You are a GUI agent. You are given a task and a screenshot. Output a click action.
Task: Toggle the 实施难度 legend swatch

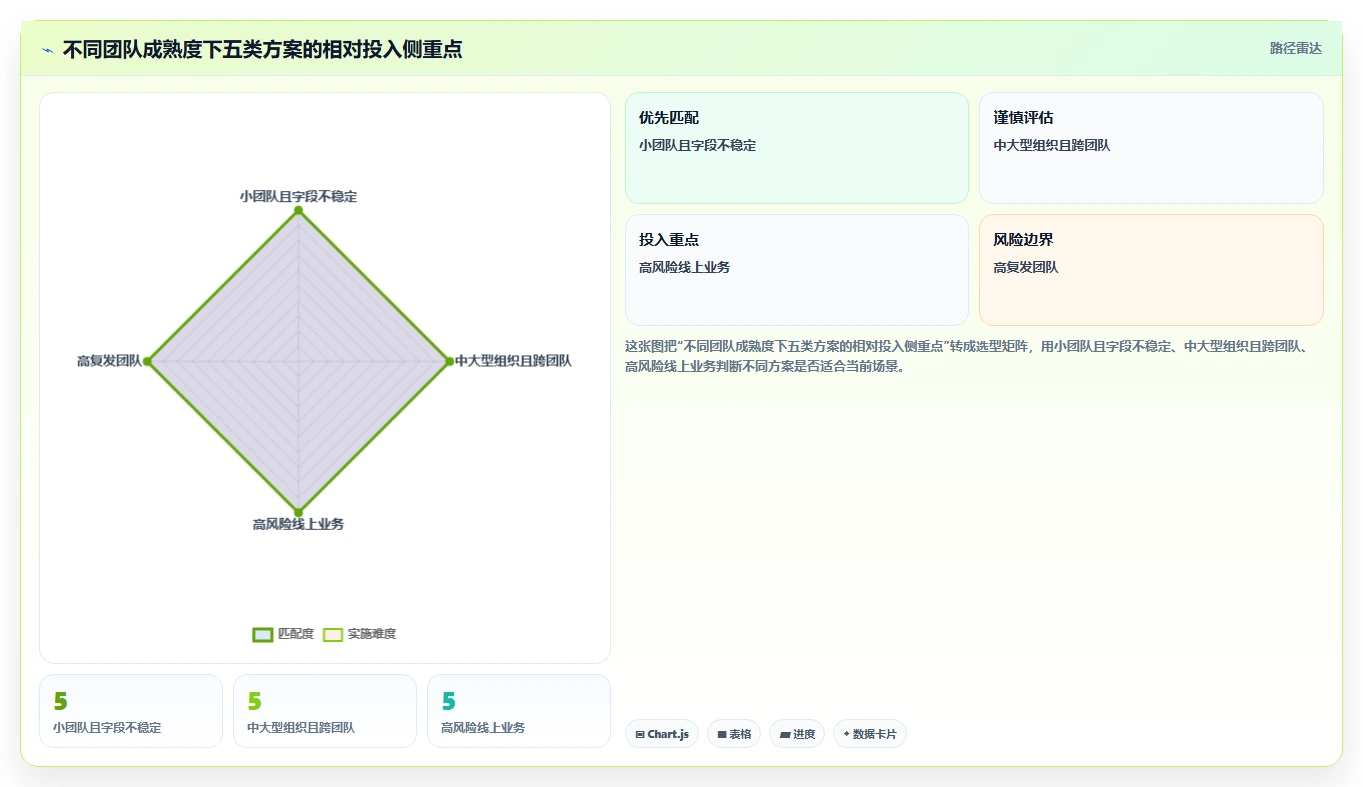click(x=333, y=634)
